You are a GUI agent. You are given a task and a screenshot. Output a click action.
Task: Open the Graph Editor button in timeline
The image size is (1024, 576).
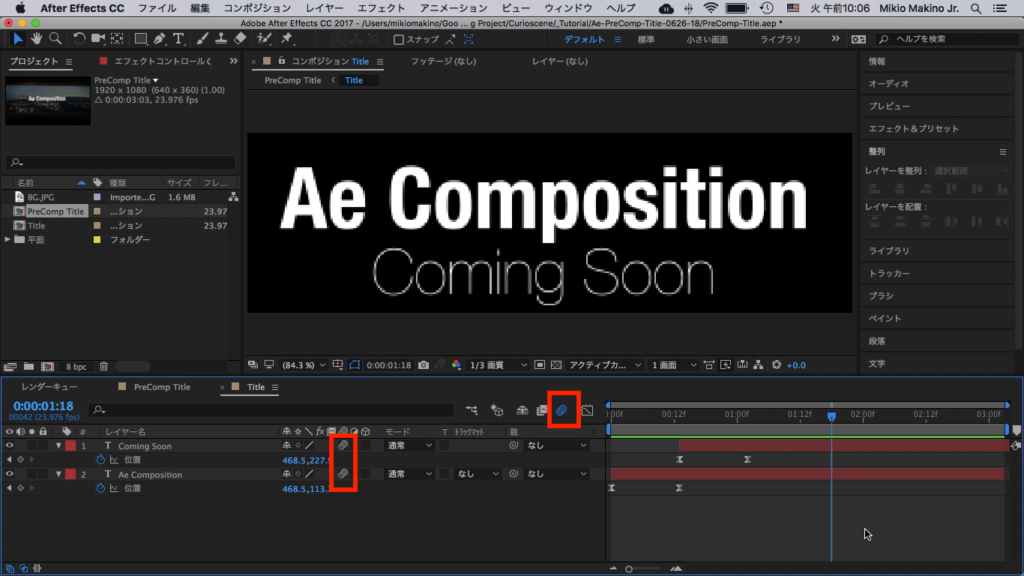tap(587, 410)
